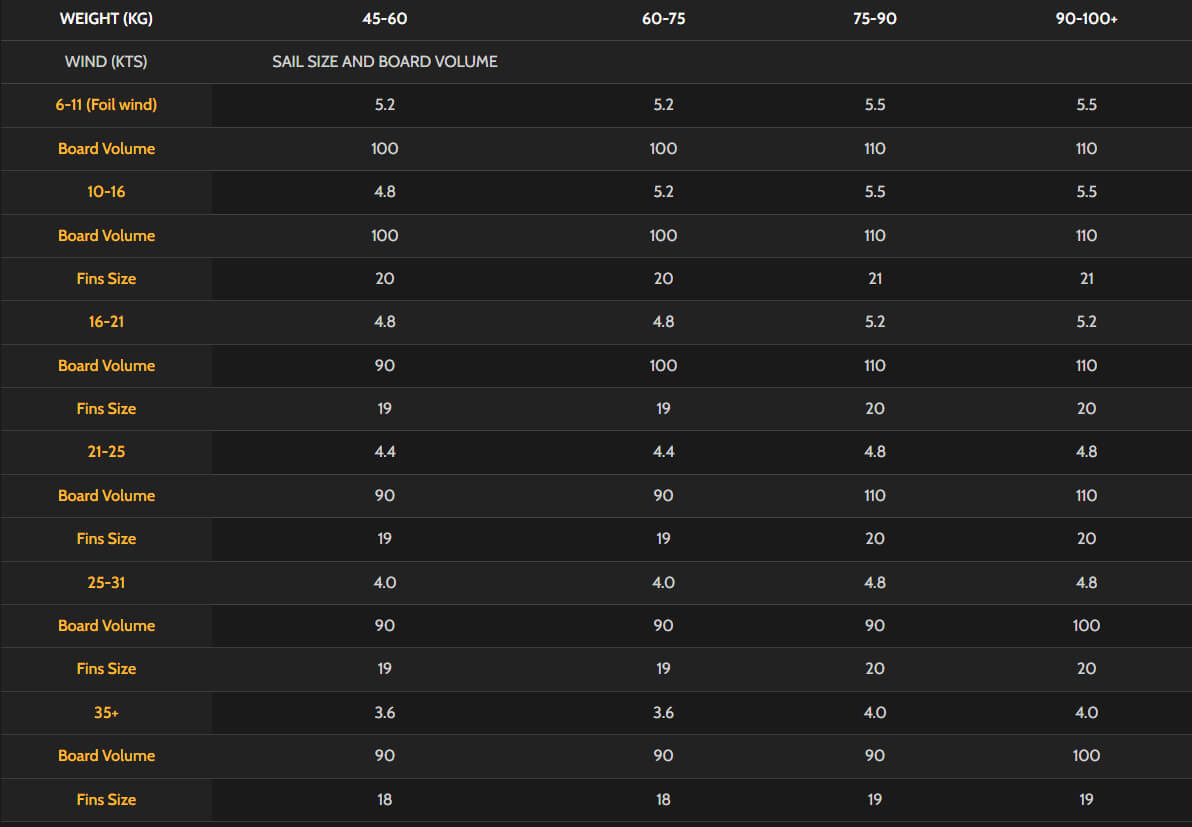Click the 10-16 wind range label

(106, 192)
